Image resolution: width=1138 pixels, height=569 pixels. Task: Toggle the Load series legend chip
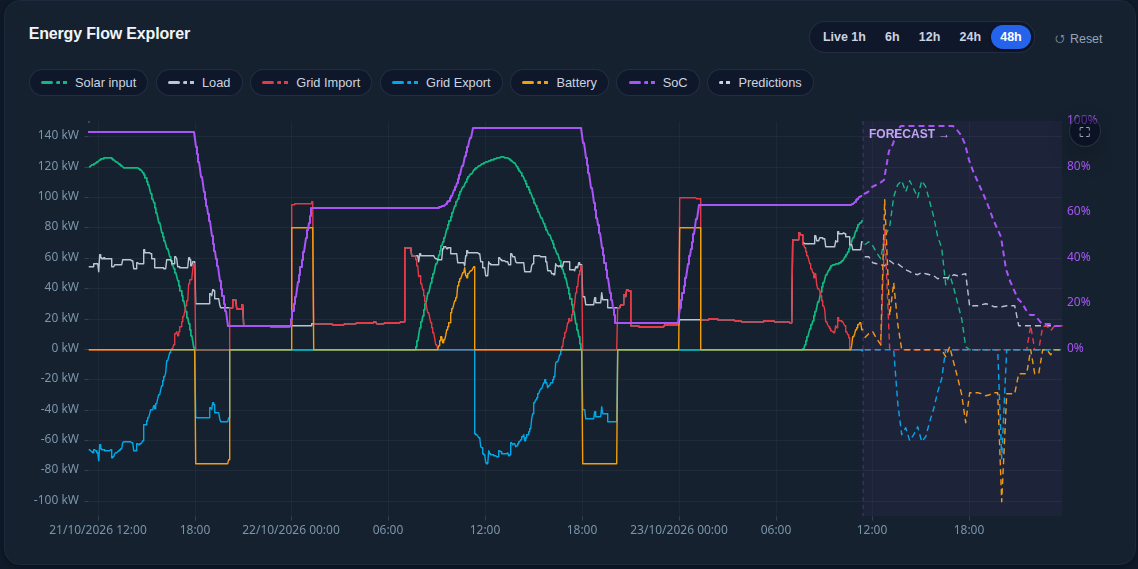click(x=200, y=83)
